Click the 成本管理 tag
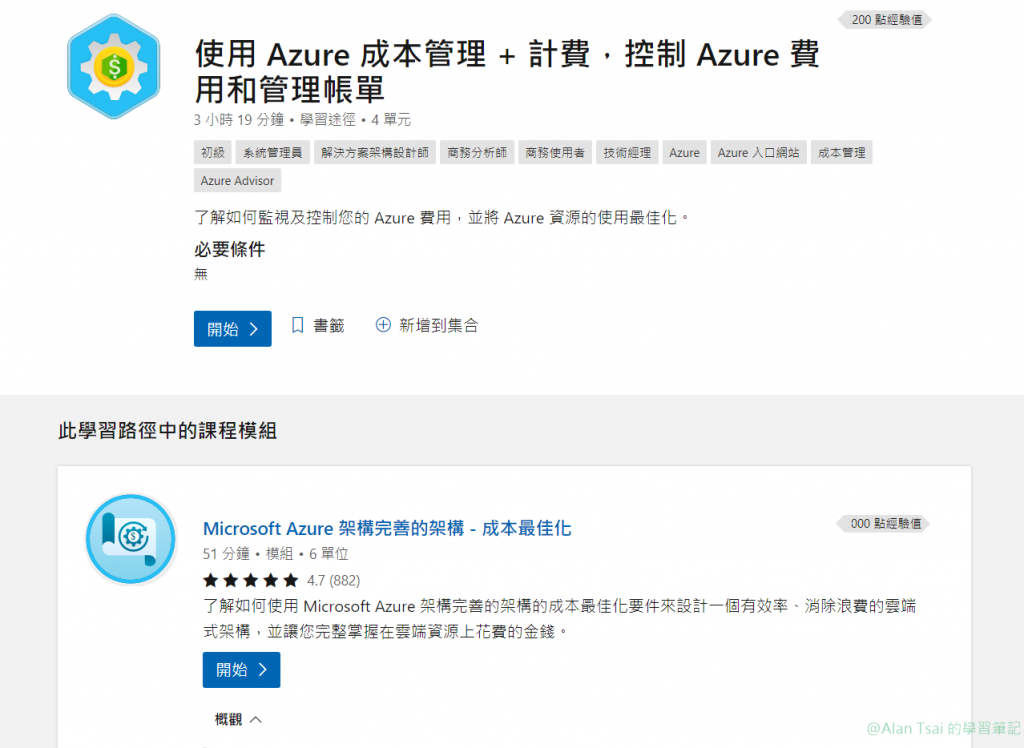The image size is (1024, 748). click(x=842, y=153)
